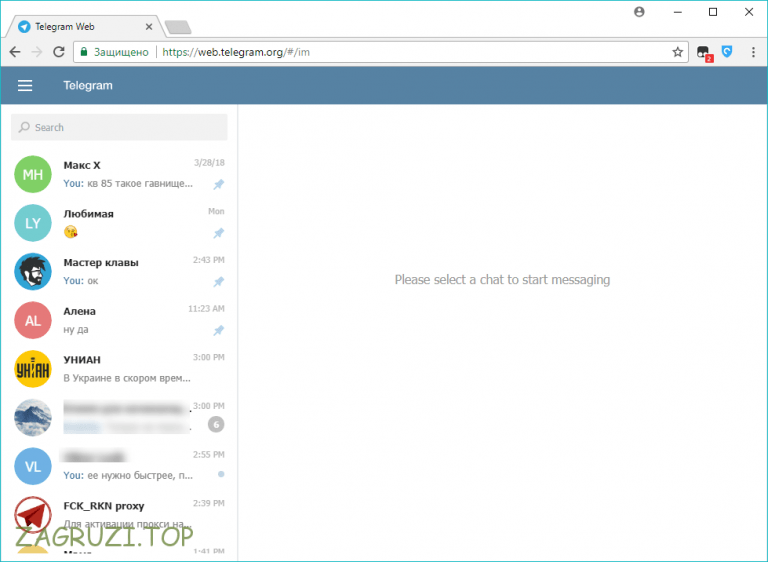Open the Chrome profile icon
This screenshot has width=768, height=562.
tap(639, 12)
